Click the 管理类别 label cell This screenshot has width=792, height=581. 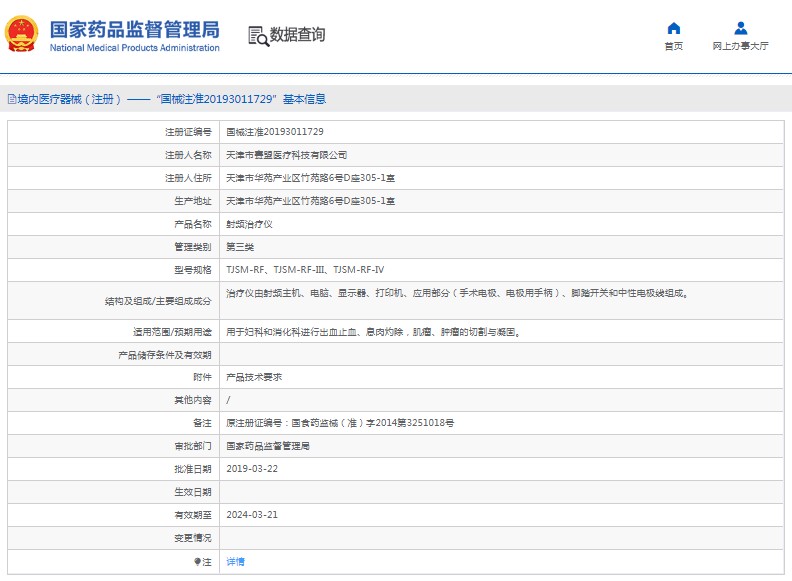(114, 247)
